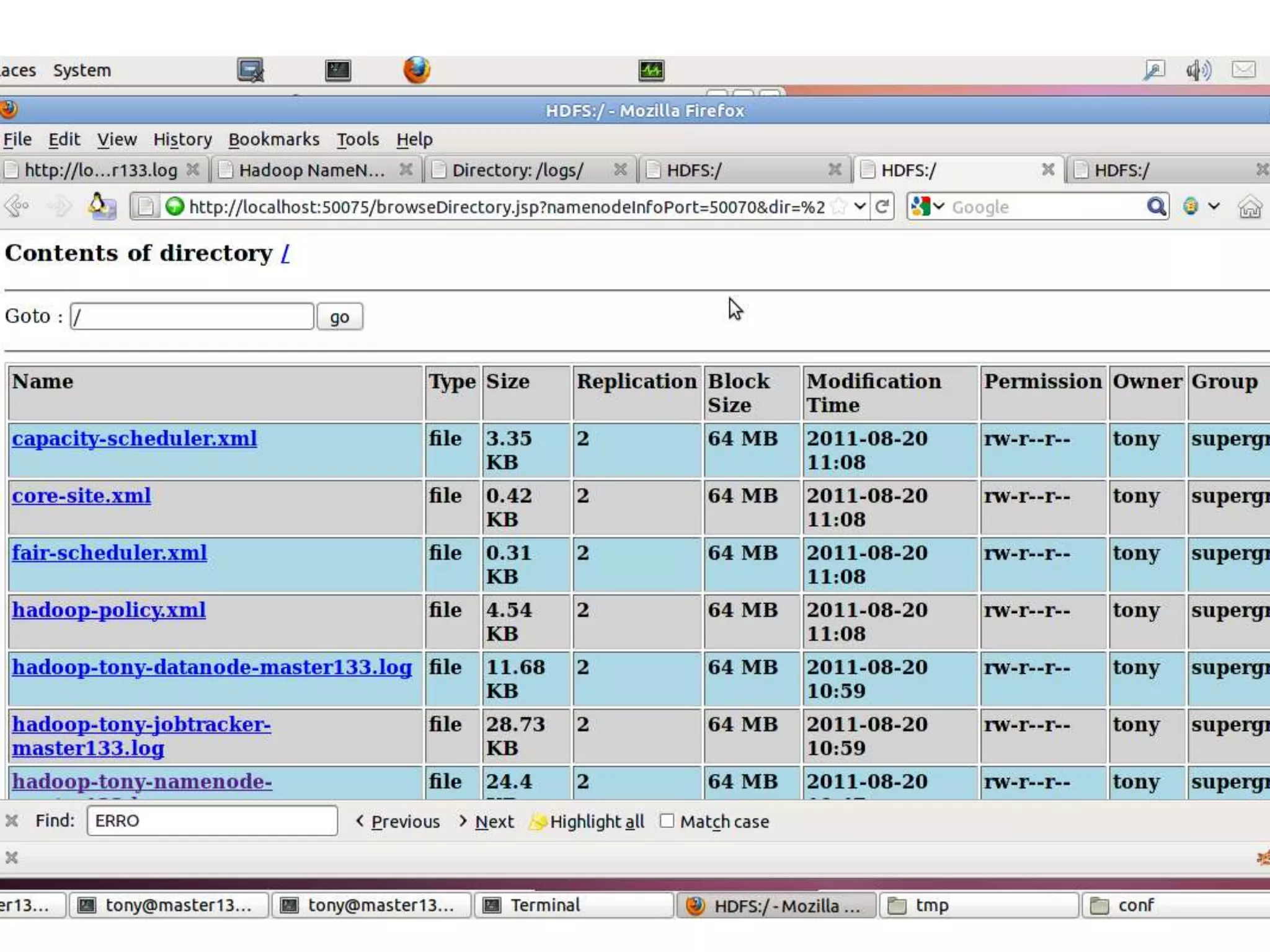Expand the dropdown next to the home icon
1270x952 pixels.
[x=1214, y=206]
